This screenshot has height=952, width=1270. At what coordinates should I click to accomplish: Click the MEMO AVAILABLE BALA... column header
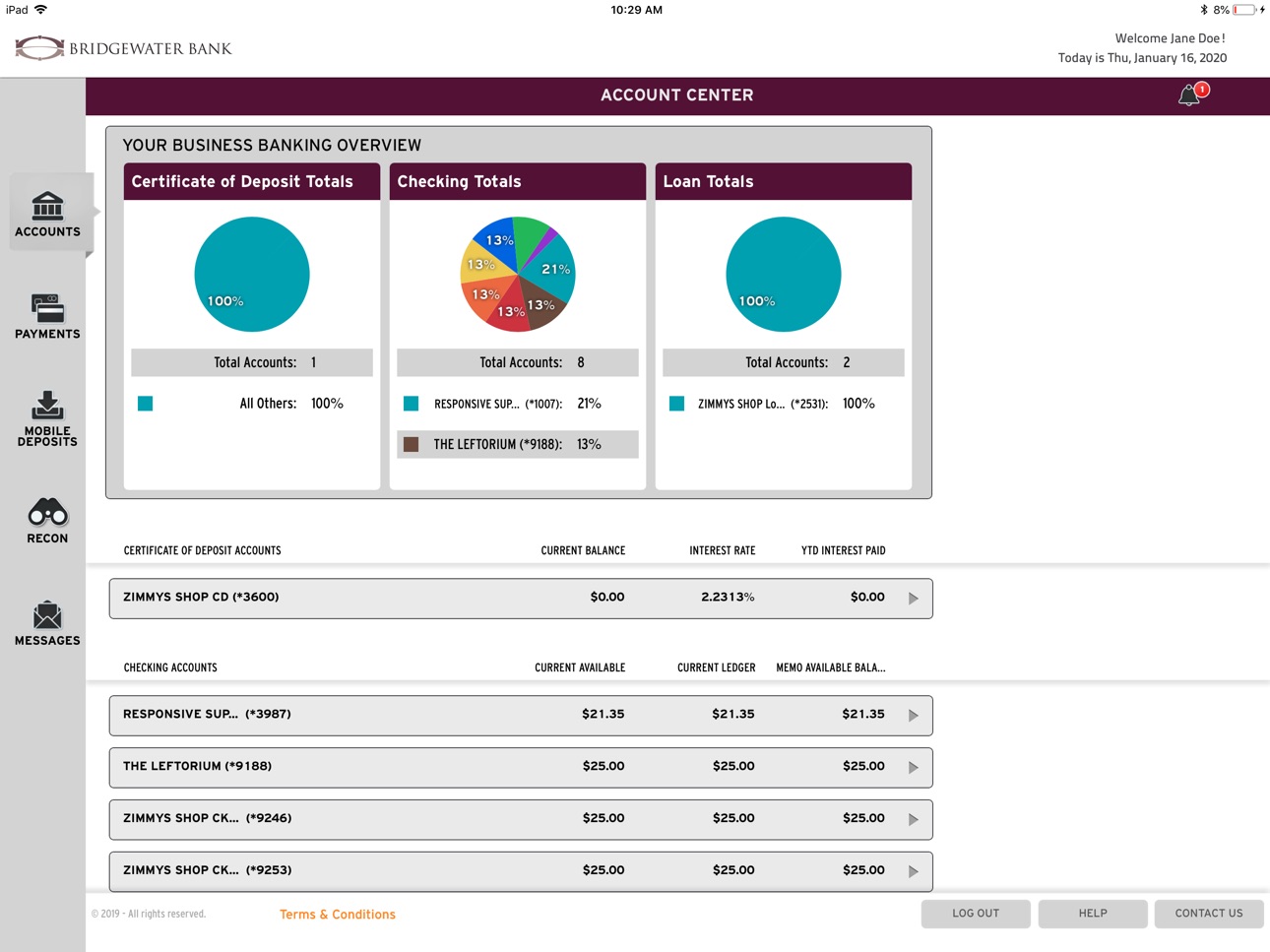(831, 667)
